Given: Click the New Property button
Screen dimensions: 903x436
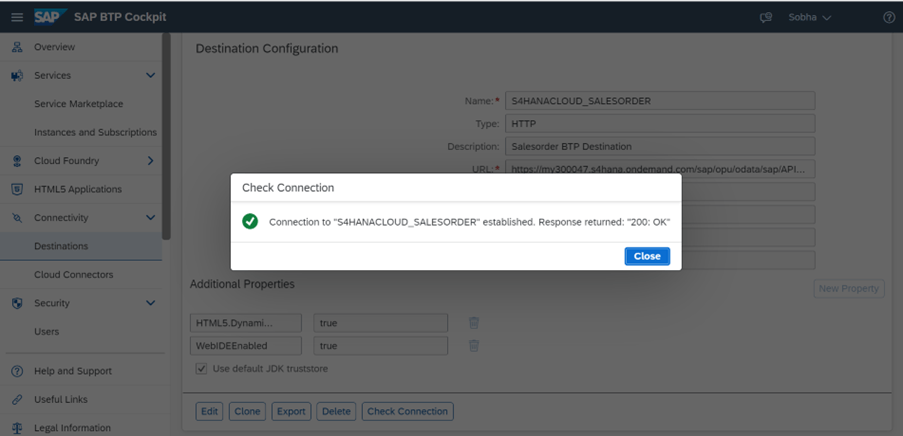Looking at the screenshot, I should coord(849,289).
